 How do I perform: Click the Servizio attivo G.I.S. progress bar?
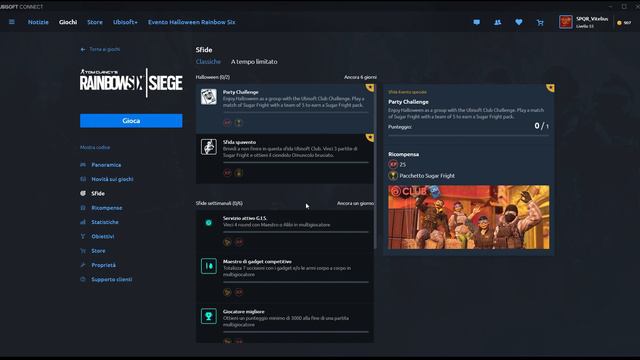pos(296,232)
